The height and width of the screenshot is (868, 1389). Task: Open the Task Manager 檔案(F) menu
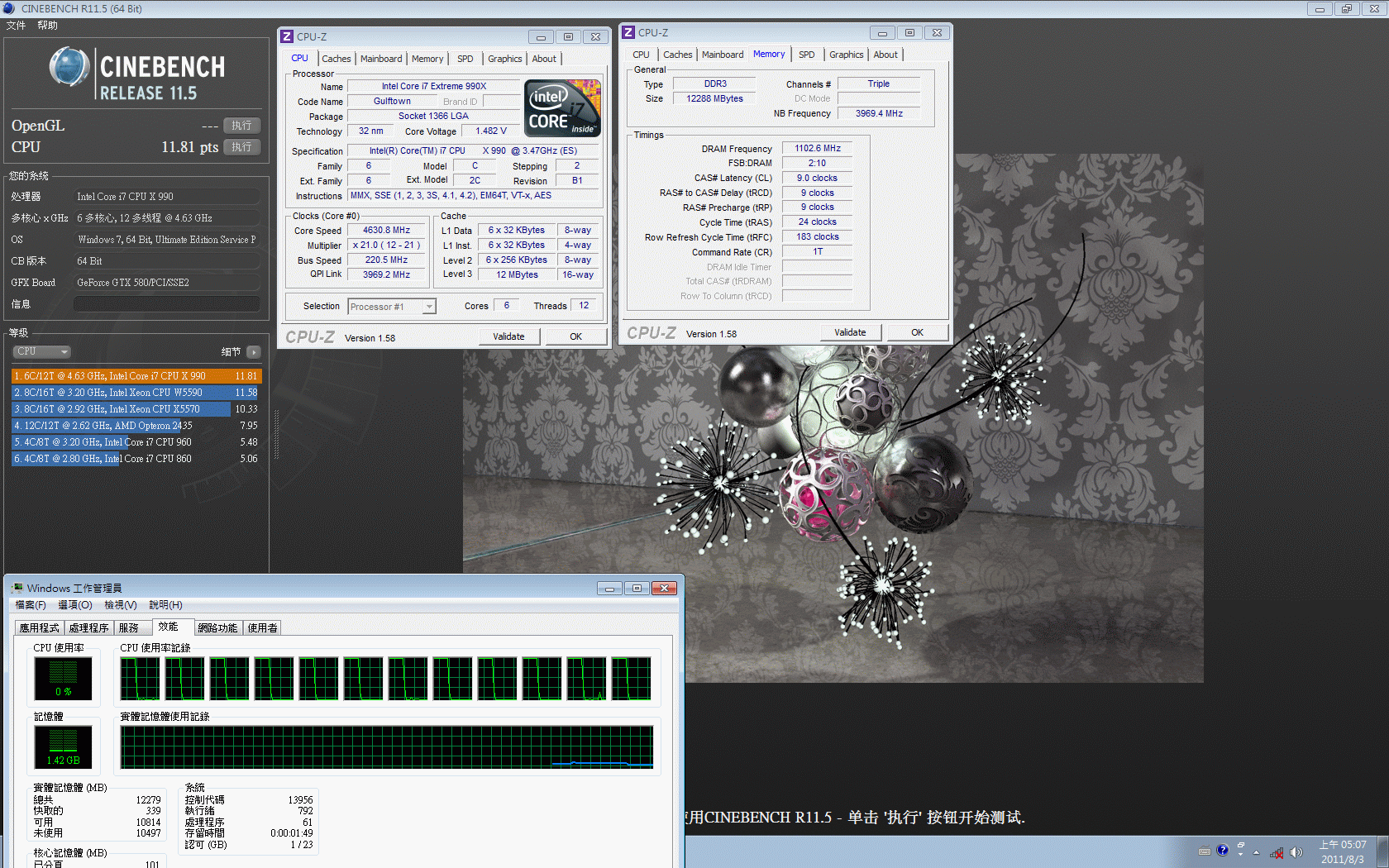[31, 605]
